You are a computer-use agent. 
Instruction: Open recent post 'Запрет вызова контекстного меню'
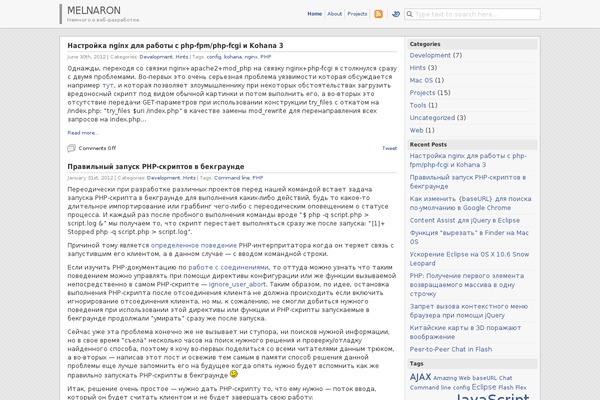click(x=469, y=311)
